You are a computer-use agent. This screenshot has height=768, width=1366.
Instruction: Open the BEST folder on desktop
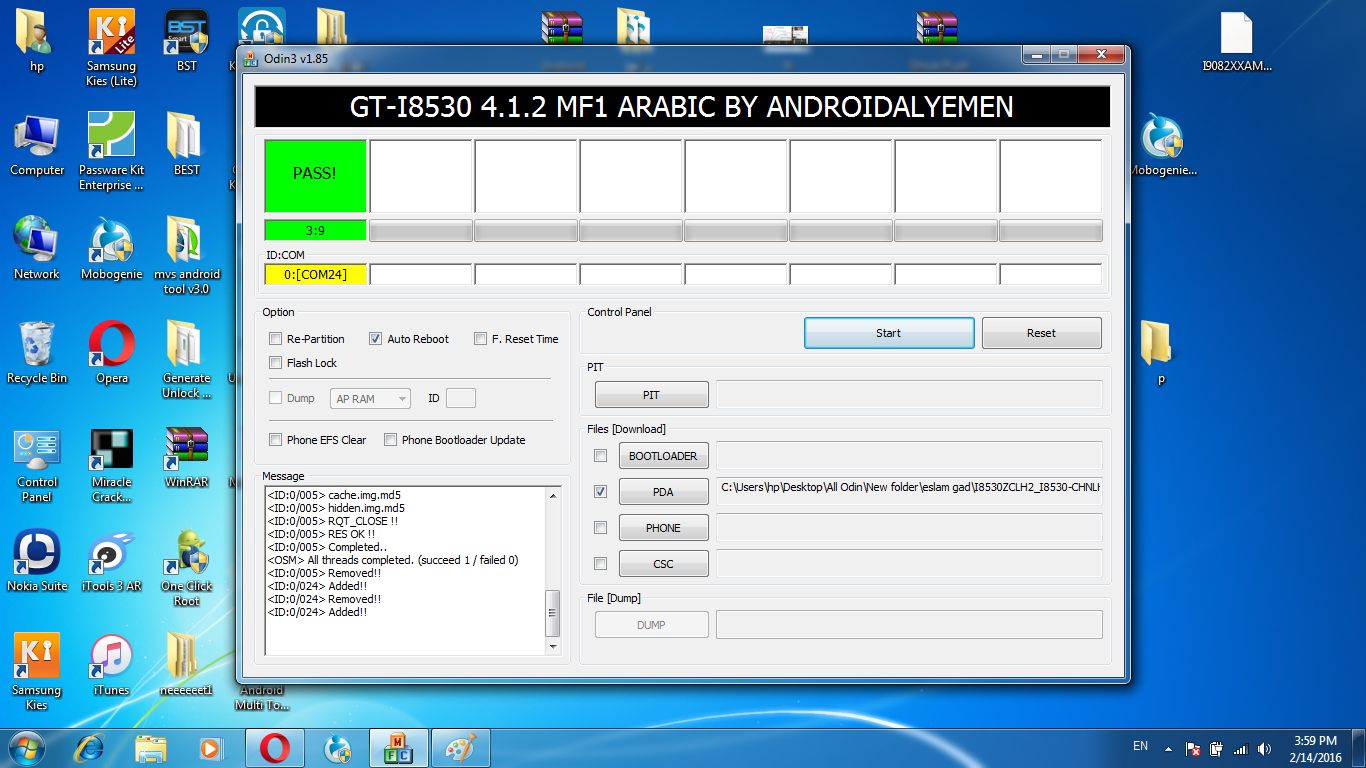(x=186, y=145)
